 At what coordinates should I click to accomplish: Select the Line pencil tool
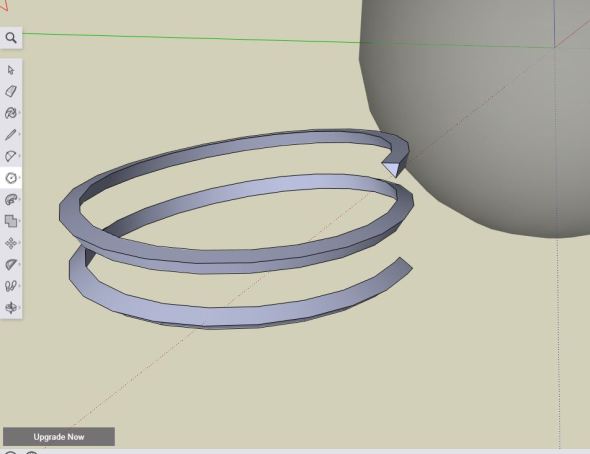11,135
